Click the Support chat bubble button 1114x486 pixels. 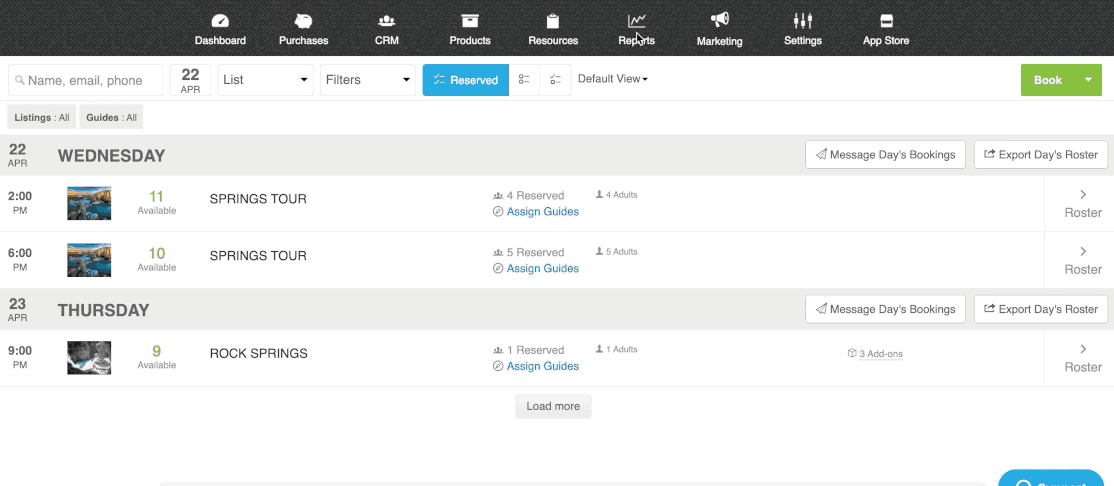point(1051,478)
